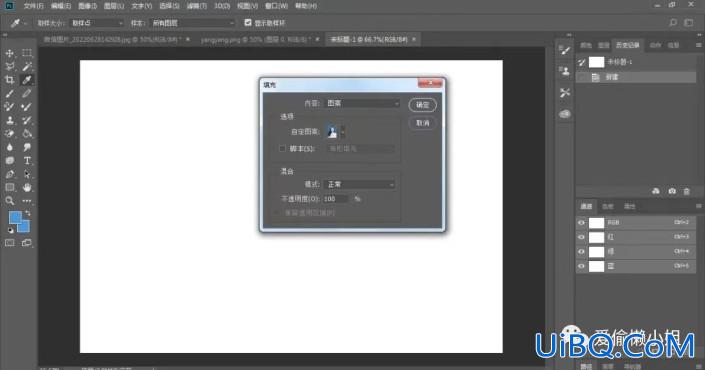Open tool preset picker arrow beside eyedropper
705x370 pixels.
point(25,23)
